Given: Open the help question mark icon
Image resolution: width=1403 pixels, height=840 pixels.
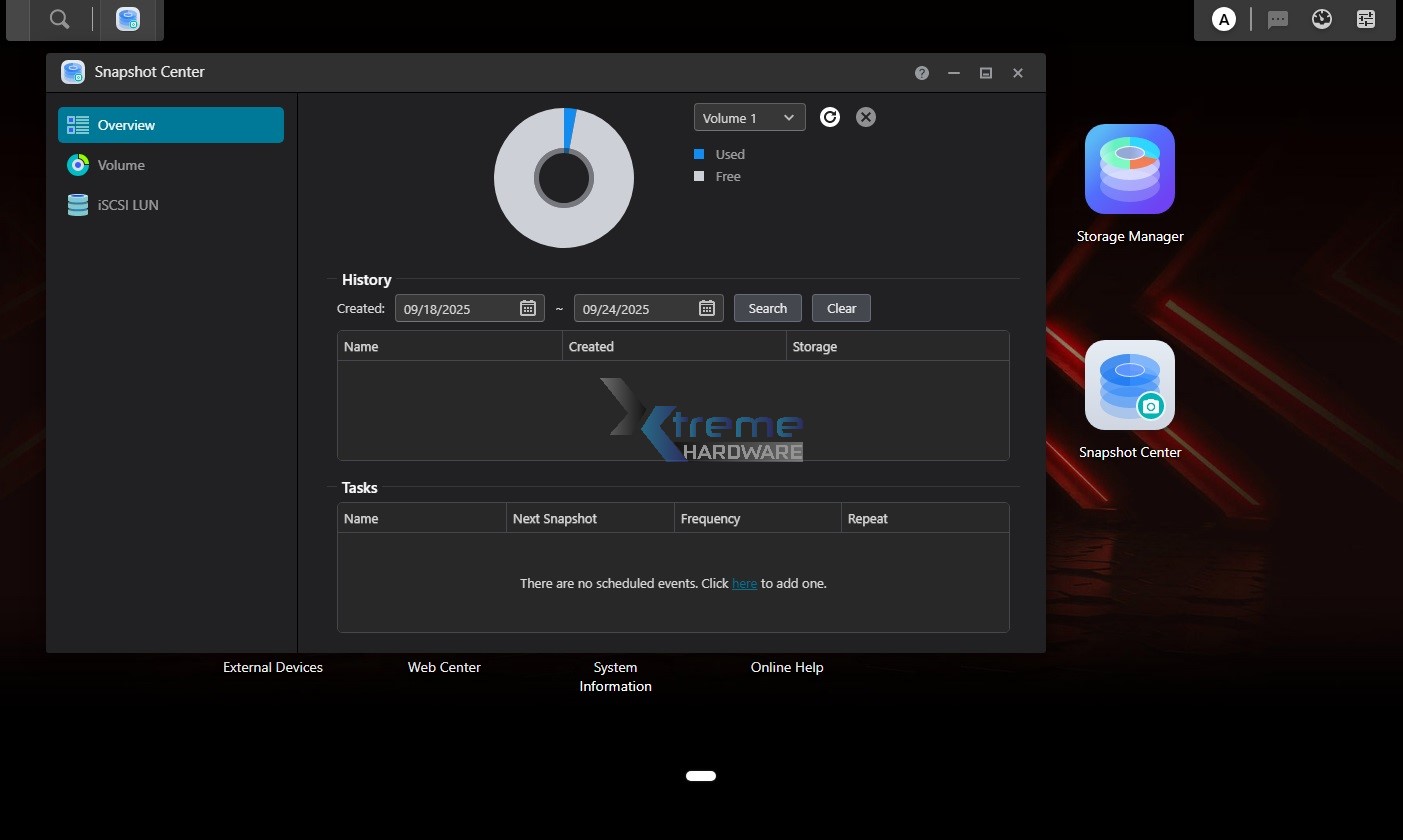Looking at the screenshot, I should pyautogui.click(x=922, y=73).
